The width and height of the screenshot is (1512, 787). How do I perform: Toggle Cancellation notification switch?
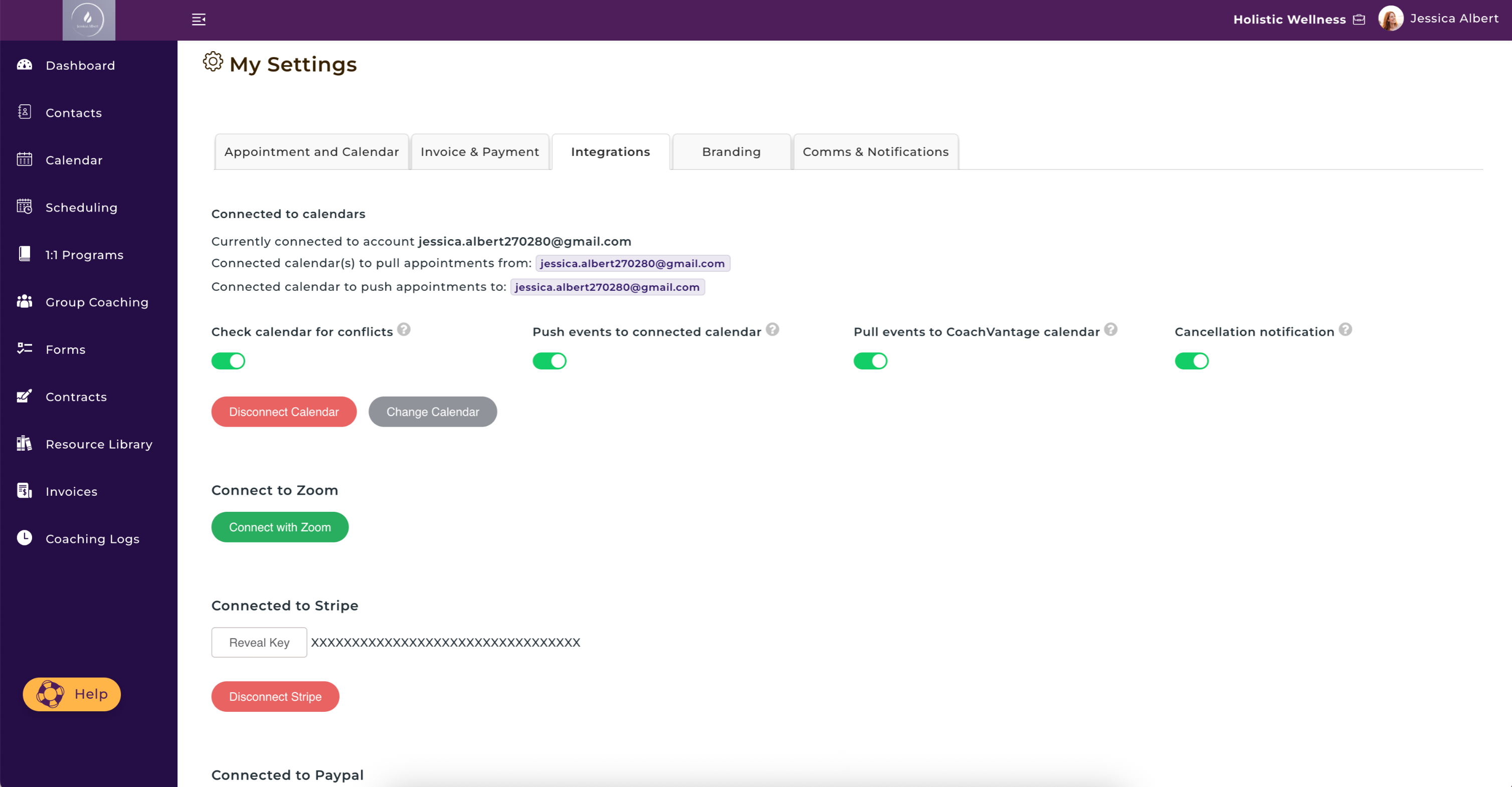click(x=1192, y=361)
